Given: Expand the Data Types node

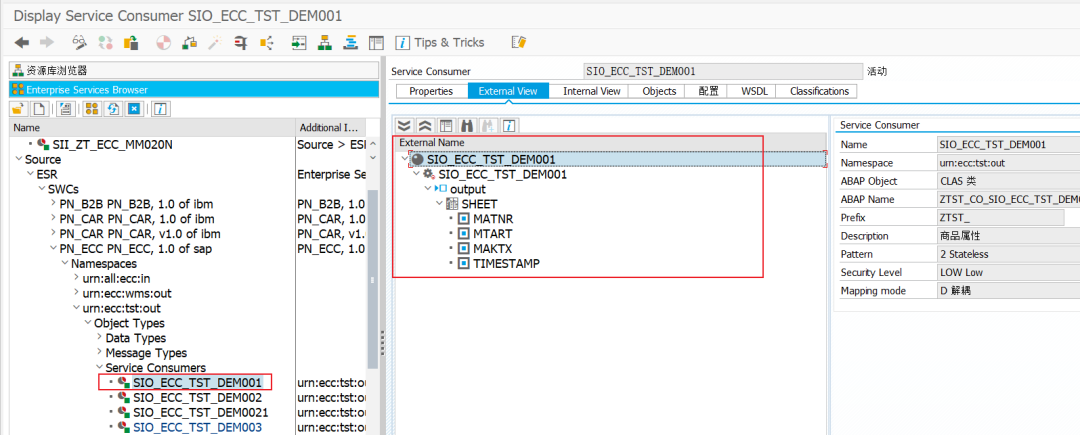Looking at the screenshot, I should [99, 338].
